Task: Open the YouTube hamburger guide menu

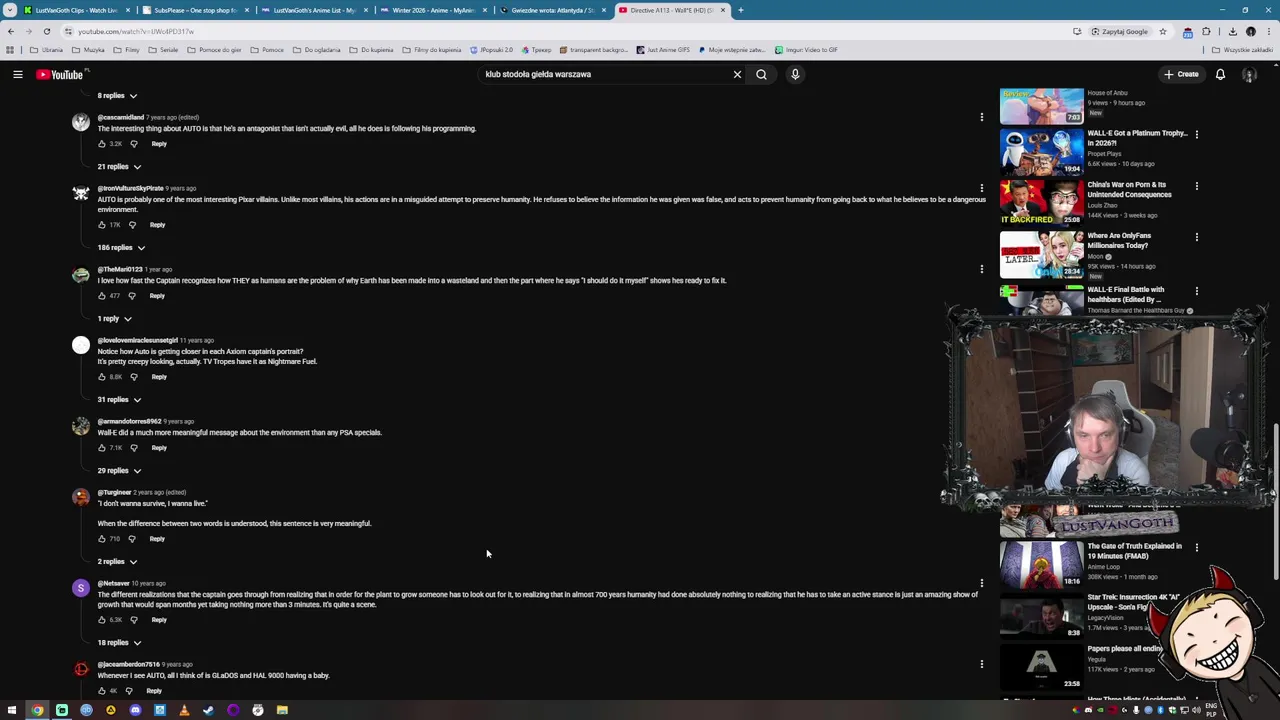Action: click(x=18, y=74)
